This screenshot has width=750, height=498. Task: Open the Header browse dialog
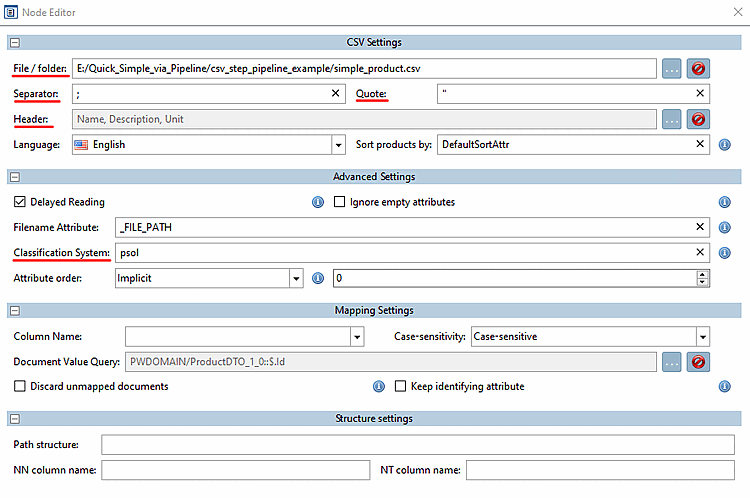672,119
